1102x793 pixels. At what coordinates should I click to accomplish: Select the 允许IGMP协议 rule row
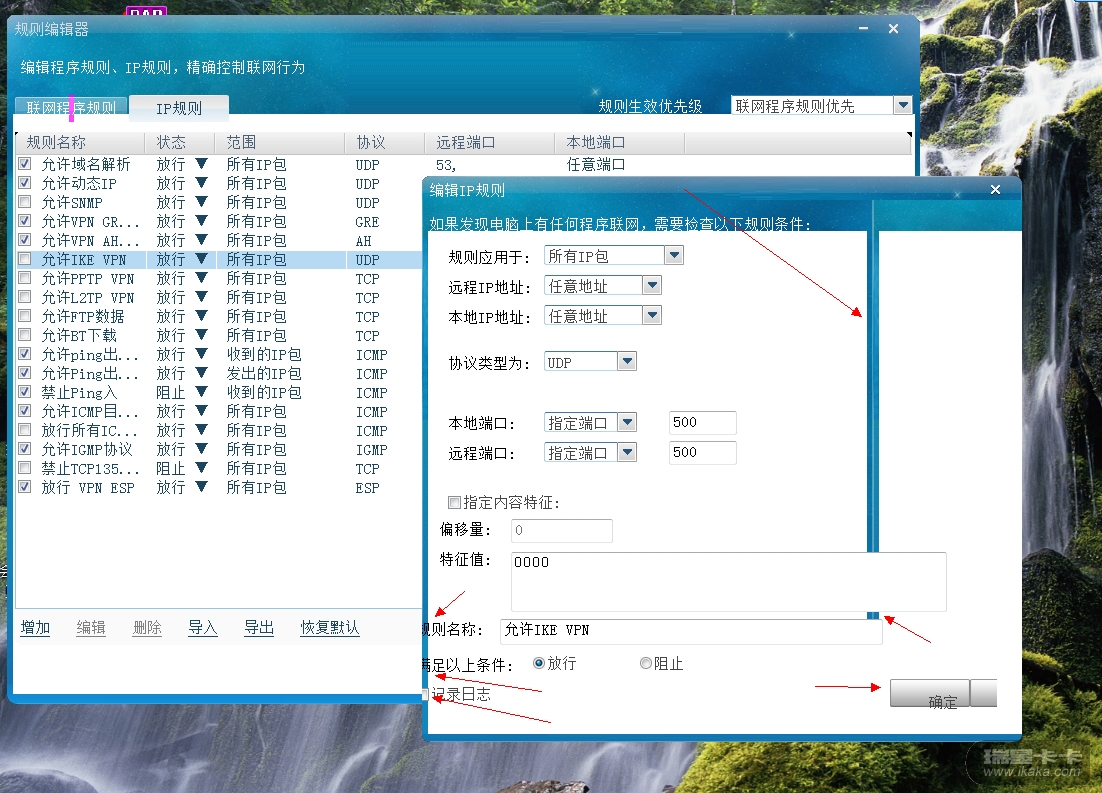[218, 449]
